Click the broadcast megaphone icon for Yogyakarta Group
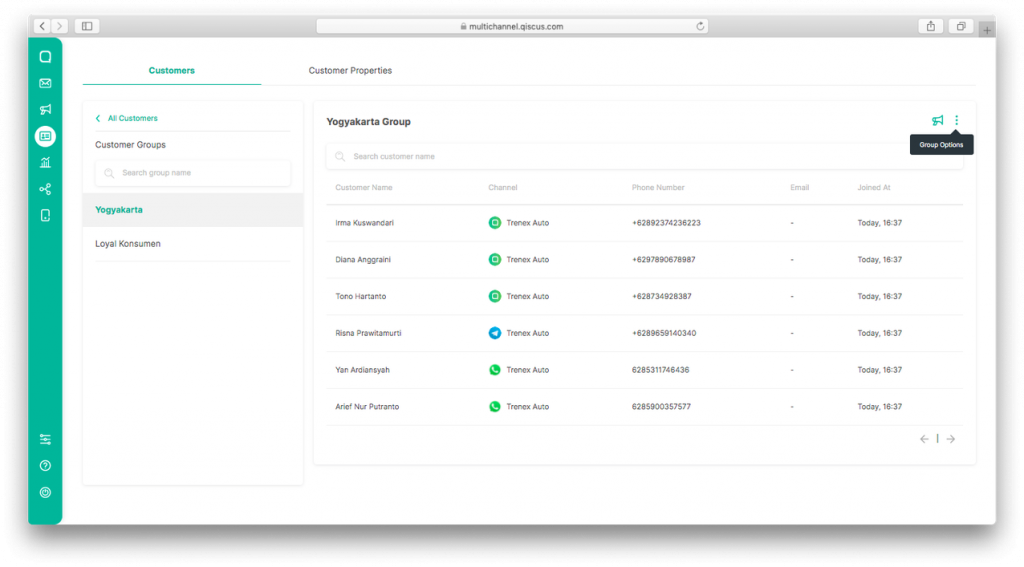Image resolution: width=1024 pixels, height=567 pixels. tap(937, 120)
